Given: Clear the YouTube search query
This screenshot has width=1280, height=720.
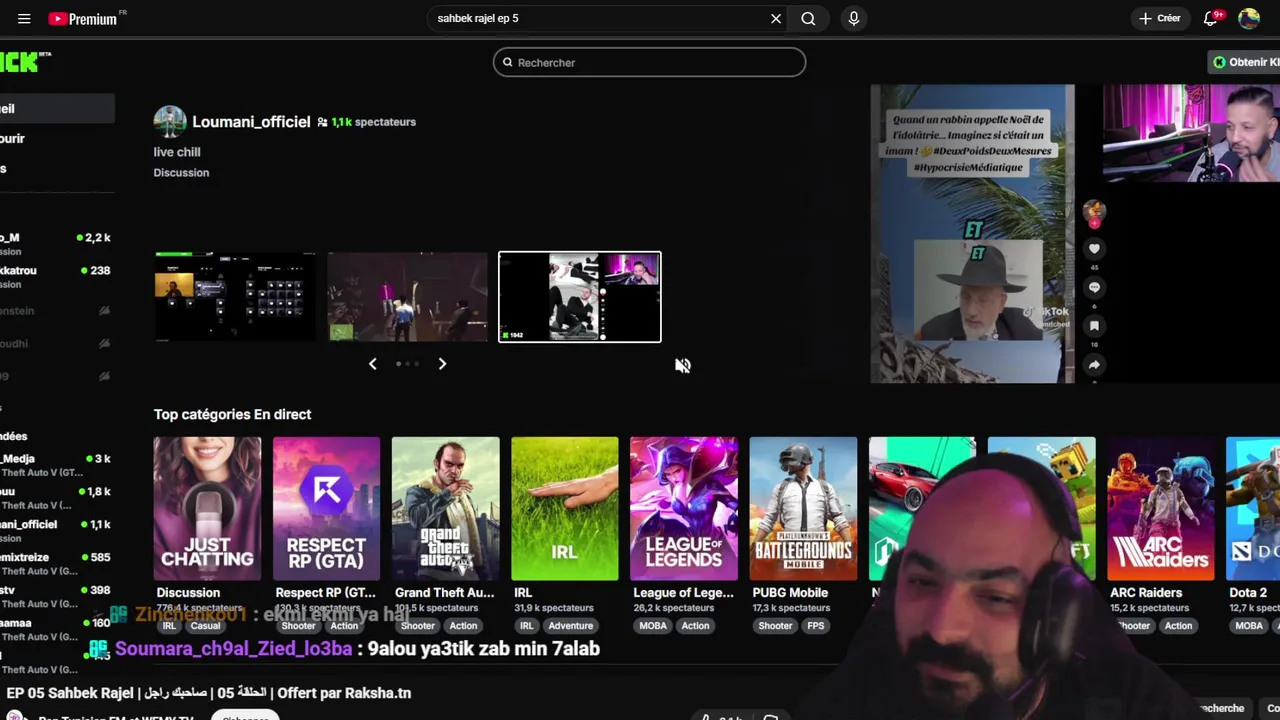Looking at the screenshot, I should 776,18.
